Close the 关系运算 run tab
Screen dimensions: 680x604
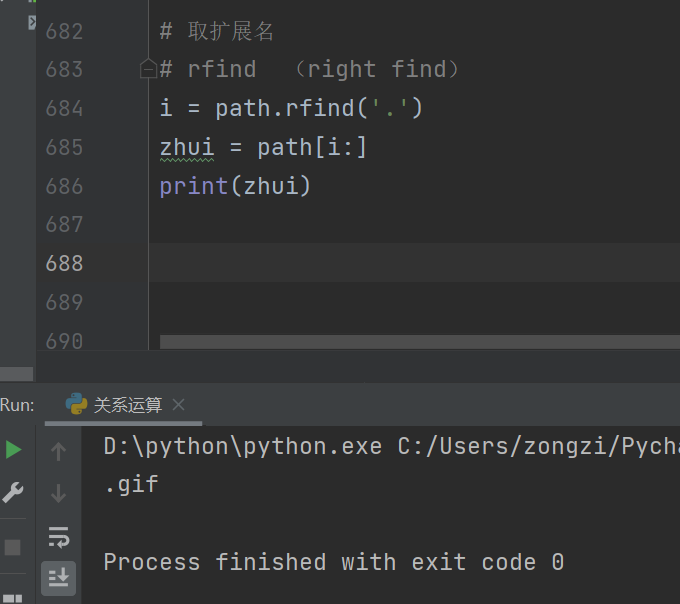[x=179, y=405]
